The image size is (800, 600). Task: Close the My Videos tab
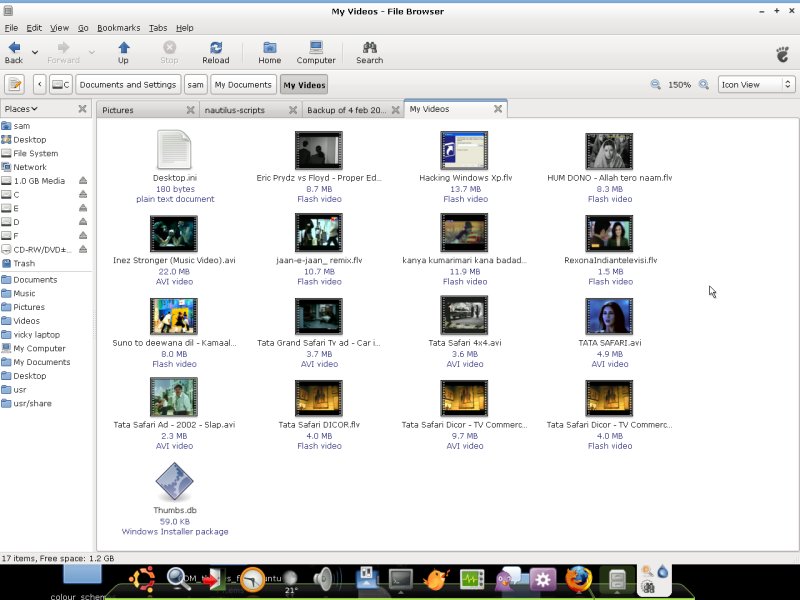498,109
